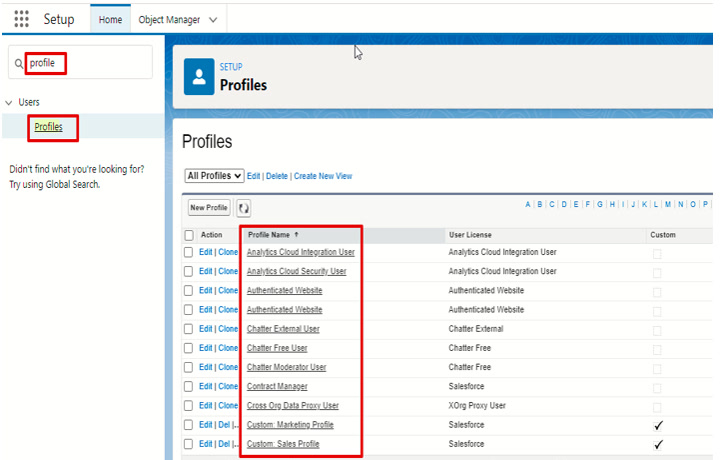Image resolution: width=720 pixels, height=460 pixels.
Task: Open the Object Manager tab
Action: point(168,20)
